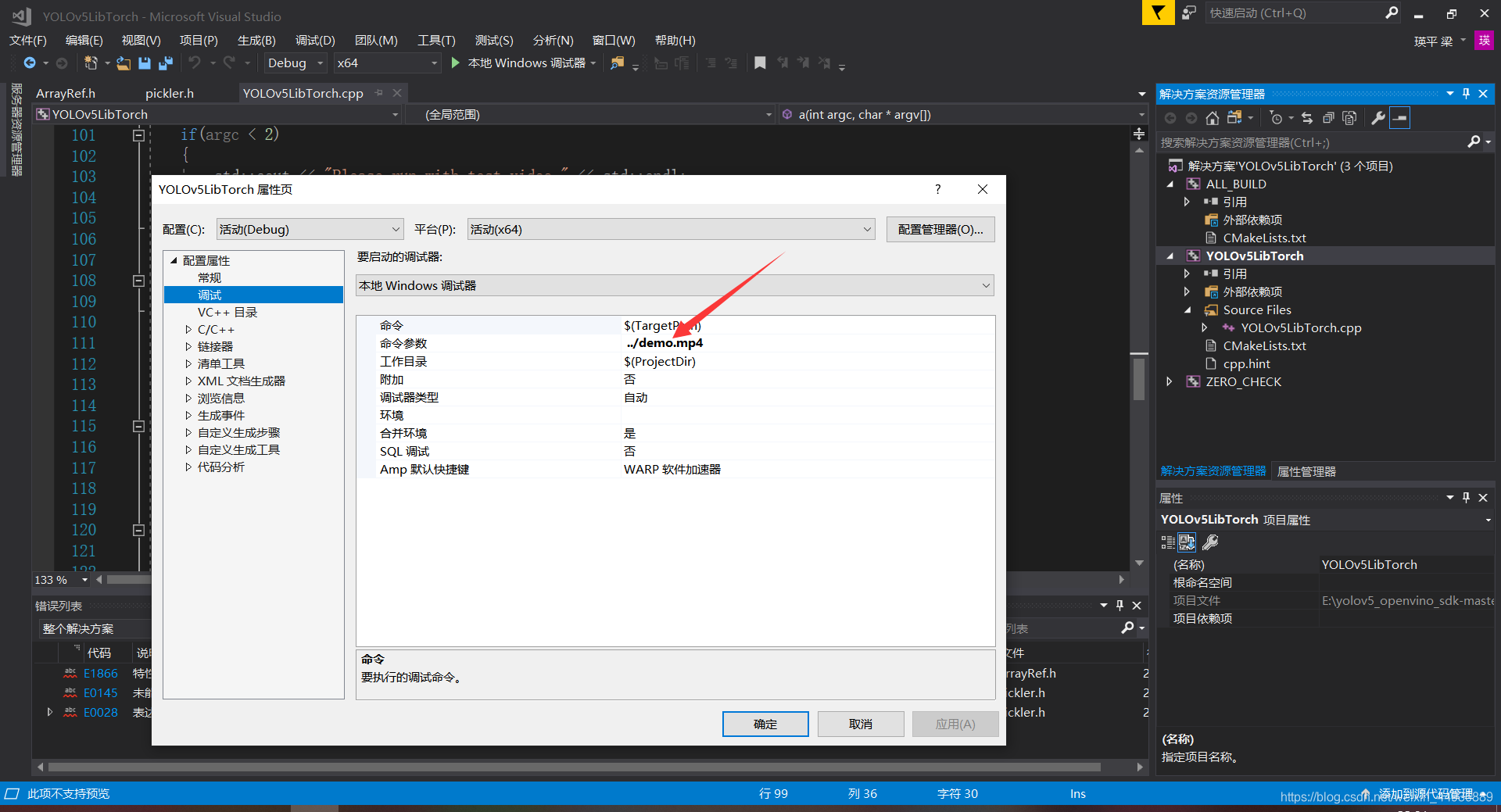
Task: Click the Save All icon
Action: pos(166,63)
